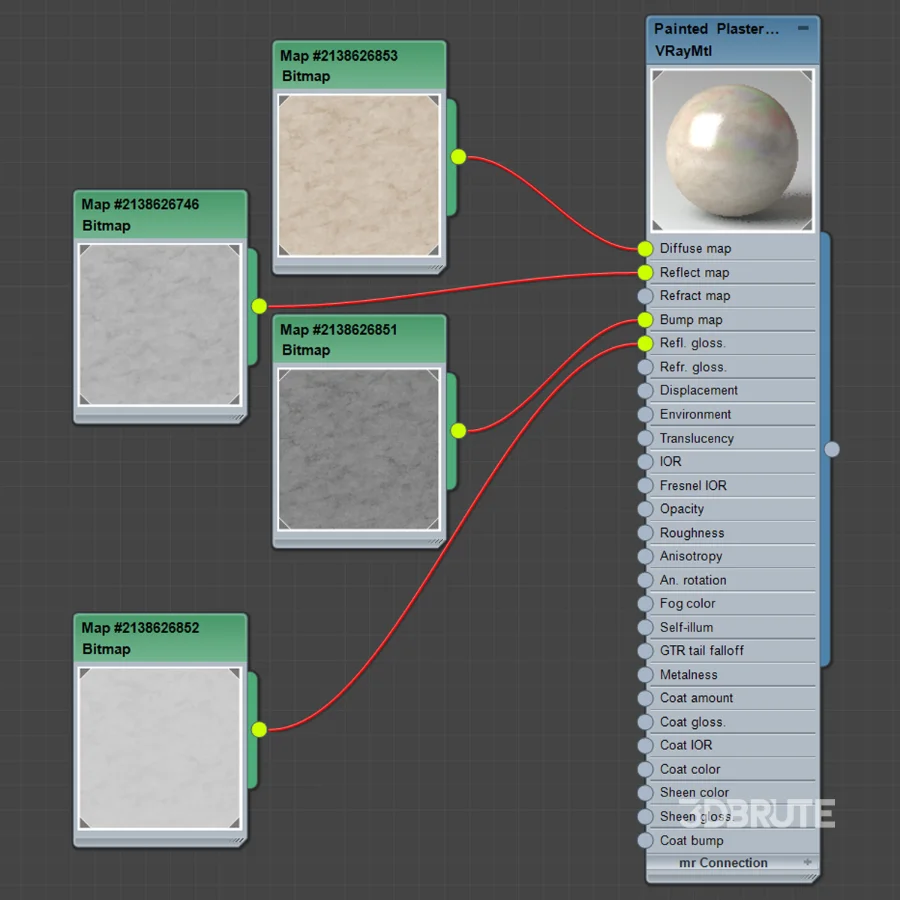The width and height of the screenshot is (900, 900).
Task: Click the VRayMtl node output socket
Action: pyautogui.click(x=832, y=449)
